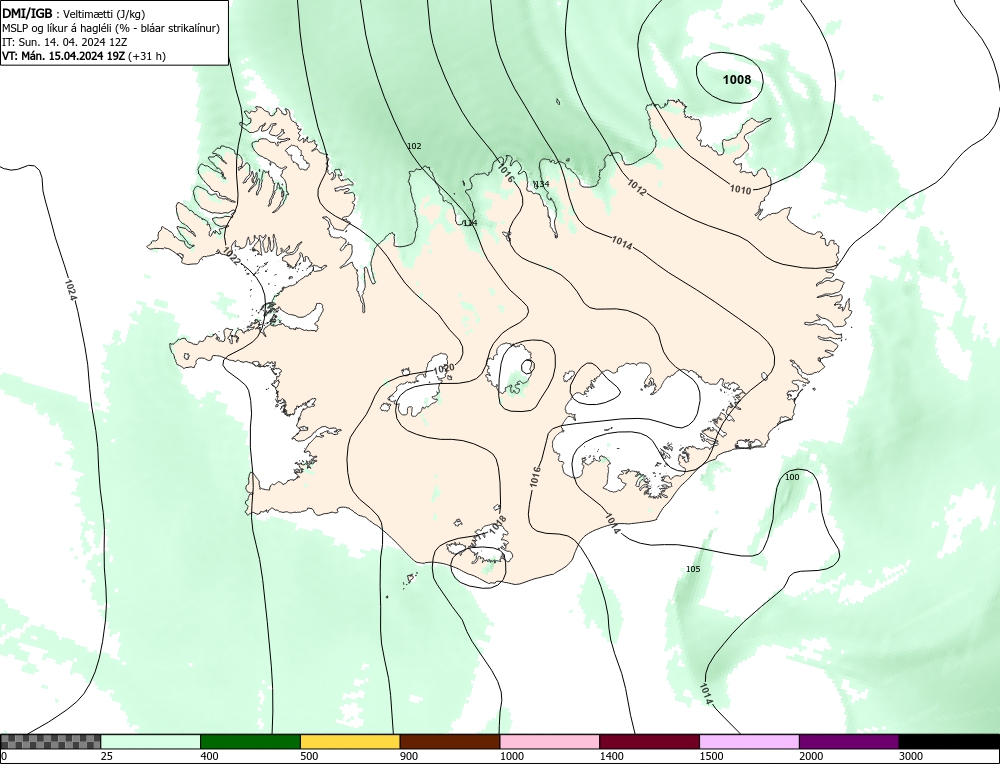
Task: Click the small 105 value on map
Action: [693, 569]
